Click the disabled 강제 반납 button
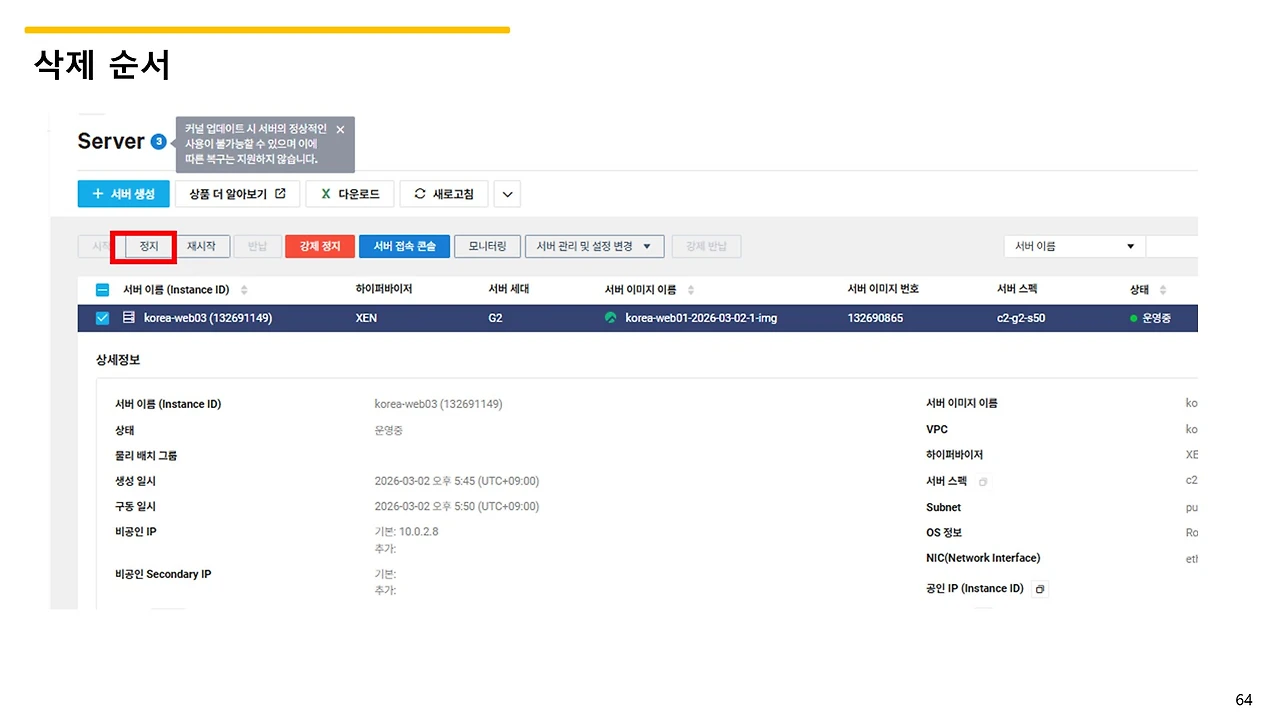This screenshot has height=720, width=1280. 706,246
